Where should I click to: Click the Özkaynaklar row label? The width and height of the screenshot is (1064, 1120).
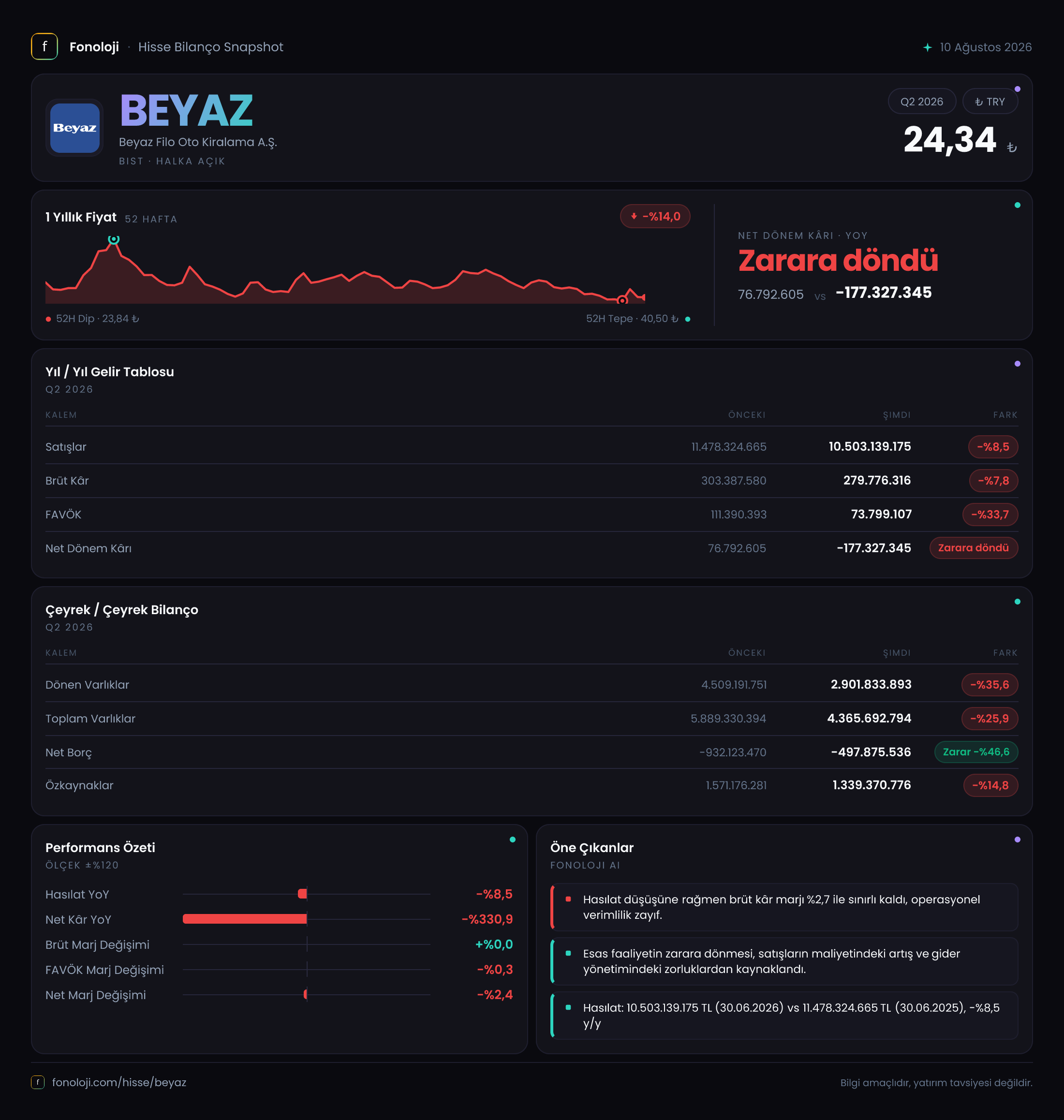click(79, 785)
